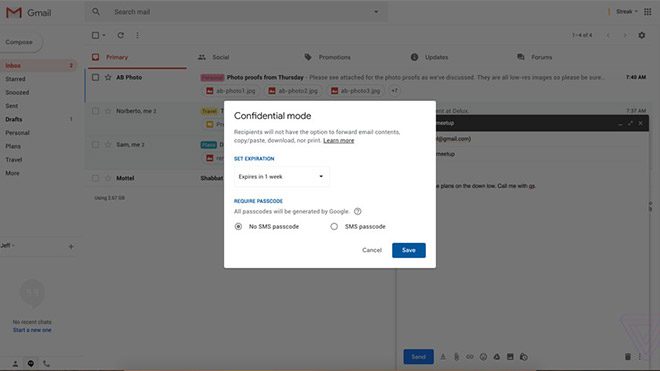The image size is (660, 371).
Task: Switch to the Forums tab
Action: 535,57
